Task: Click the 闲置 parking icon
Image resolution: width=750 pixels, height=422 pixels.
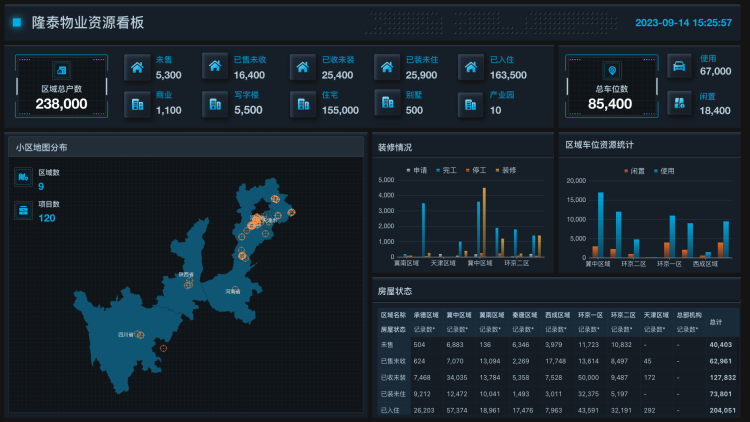Action: 679,103
